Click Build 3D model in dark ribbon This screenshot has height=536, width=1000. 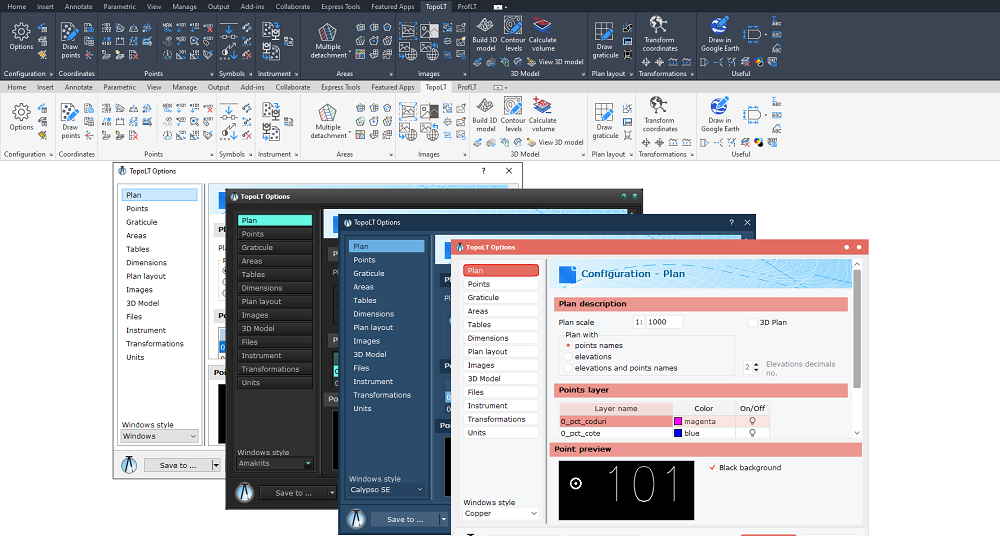485,35
